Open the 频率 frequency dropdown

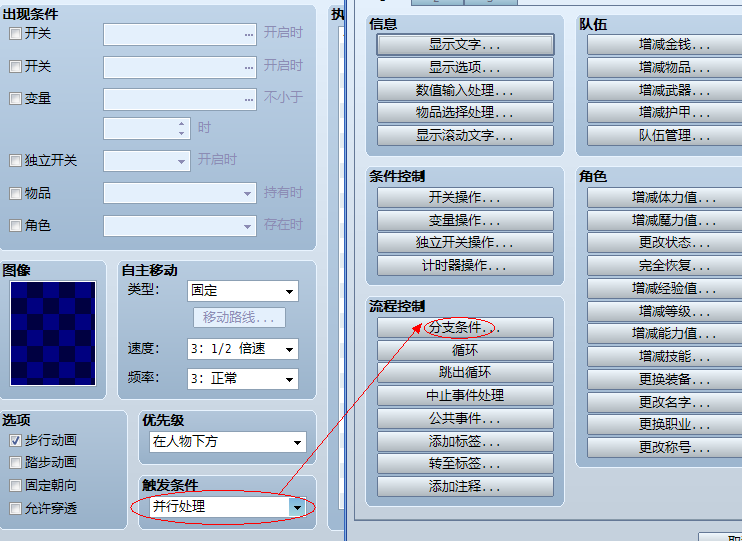[x=243, y=379]
